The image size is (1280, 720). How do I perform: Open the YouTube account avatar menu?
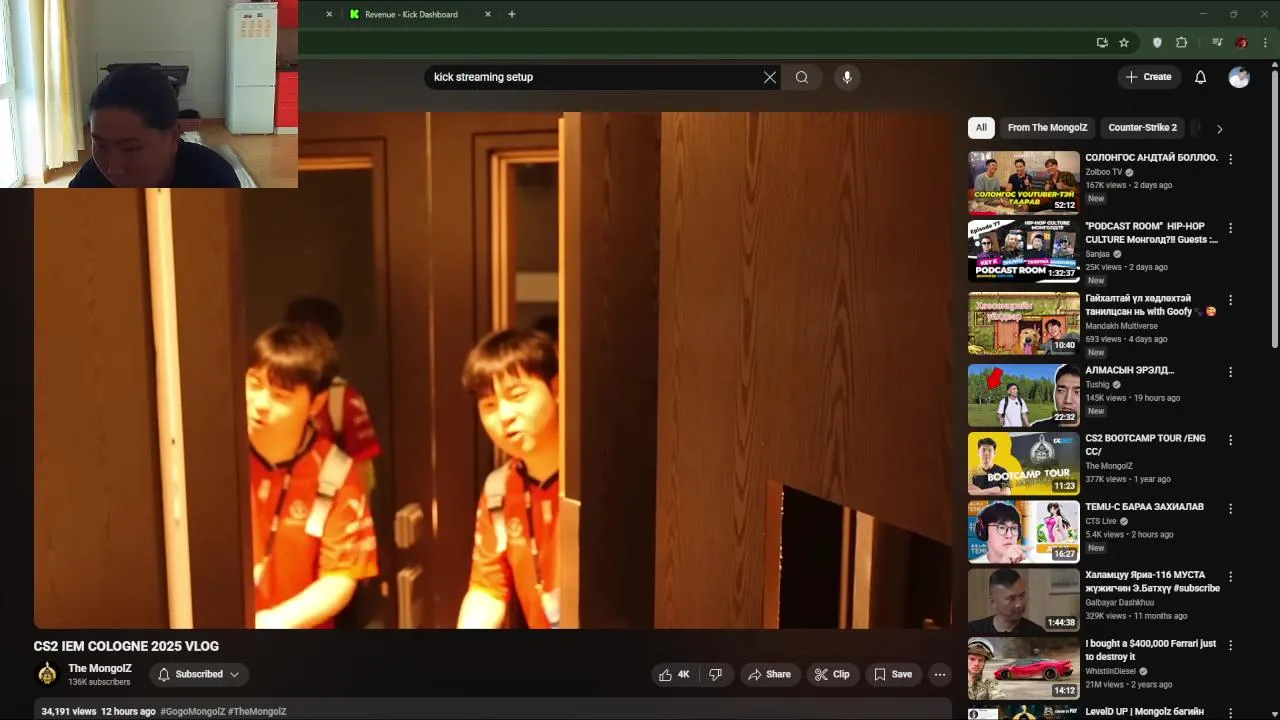tap(1239, 77)
